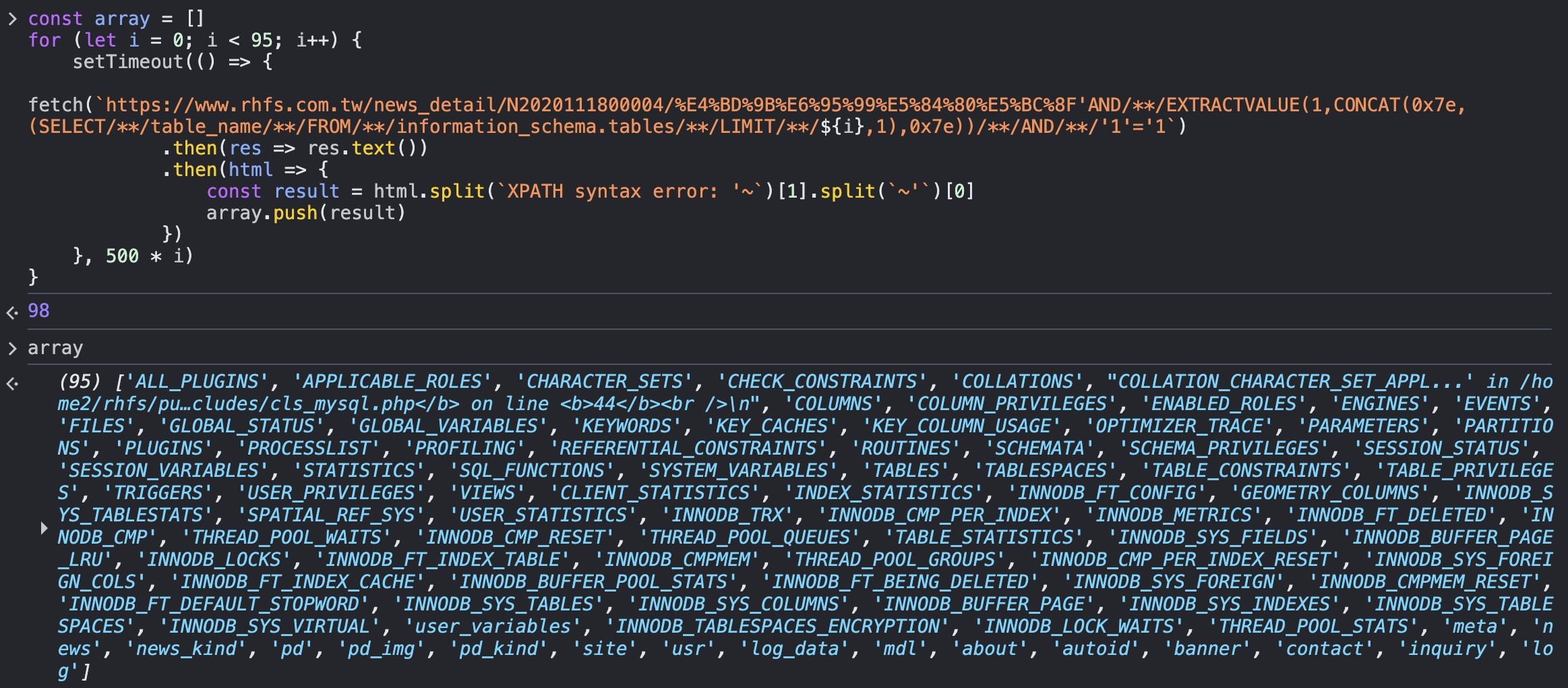Click the output arrow beside the (95) array result
Image resolution: width=1568 pixels, height=688 pixels.
12,384
